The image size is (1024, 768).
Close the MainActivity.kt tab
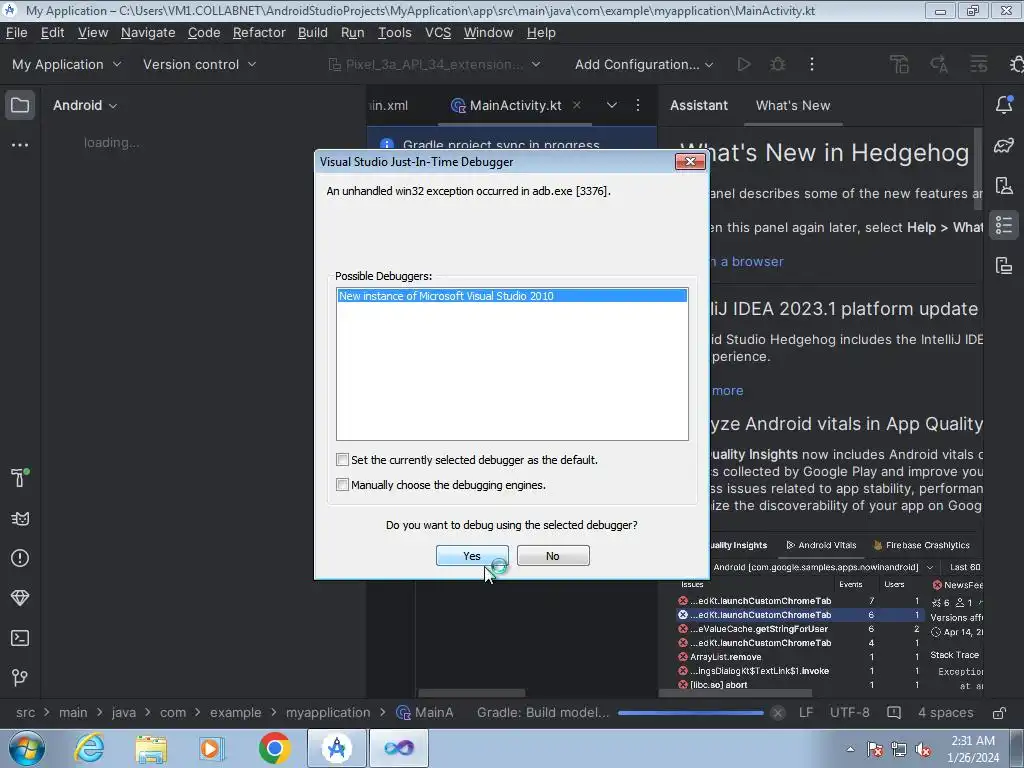(577, 104)
